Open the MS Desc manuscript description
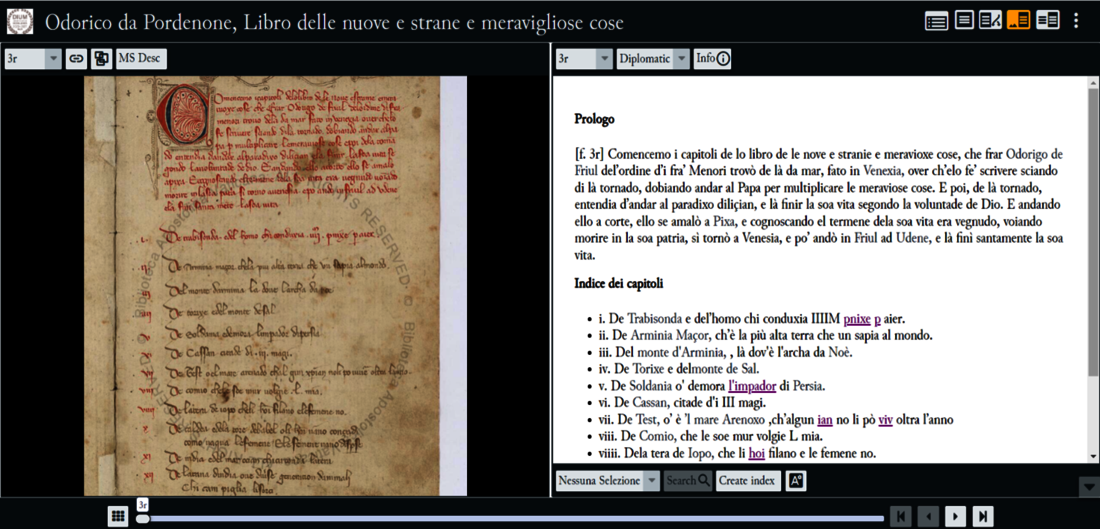The height and width of the screenshot is (529, 1100). coord(141,59)
